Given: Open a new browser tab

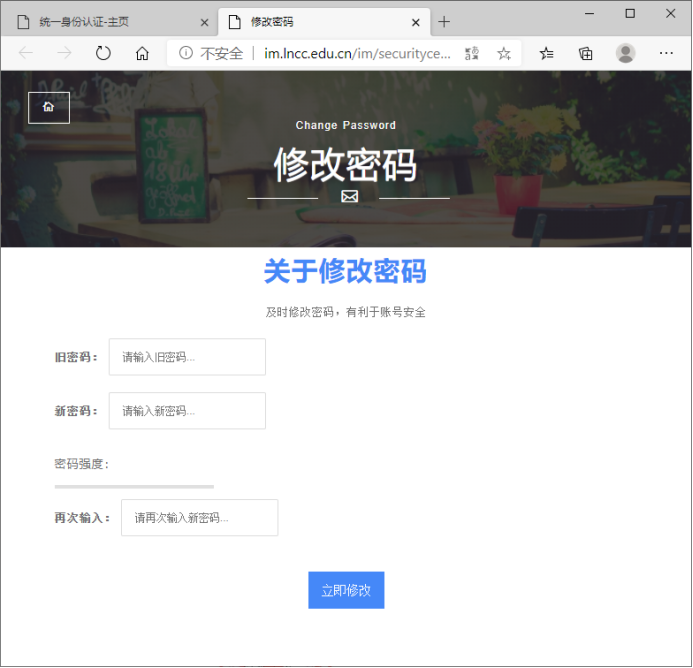Looking at the screenshot, I should click(x=444, y=22).
